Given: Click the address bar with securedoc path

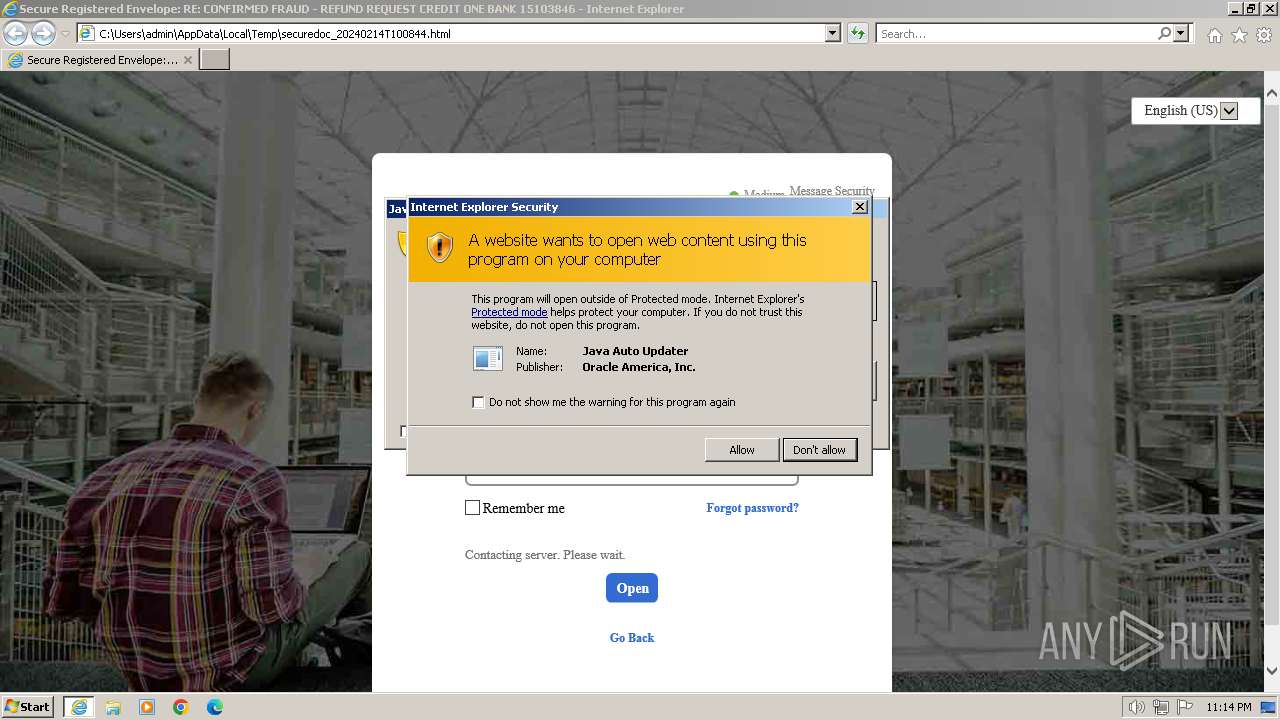Looking at the screenshot, I should tap(451, 34).
